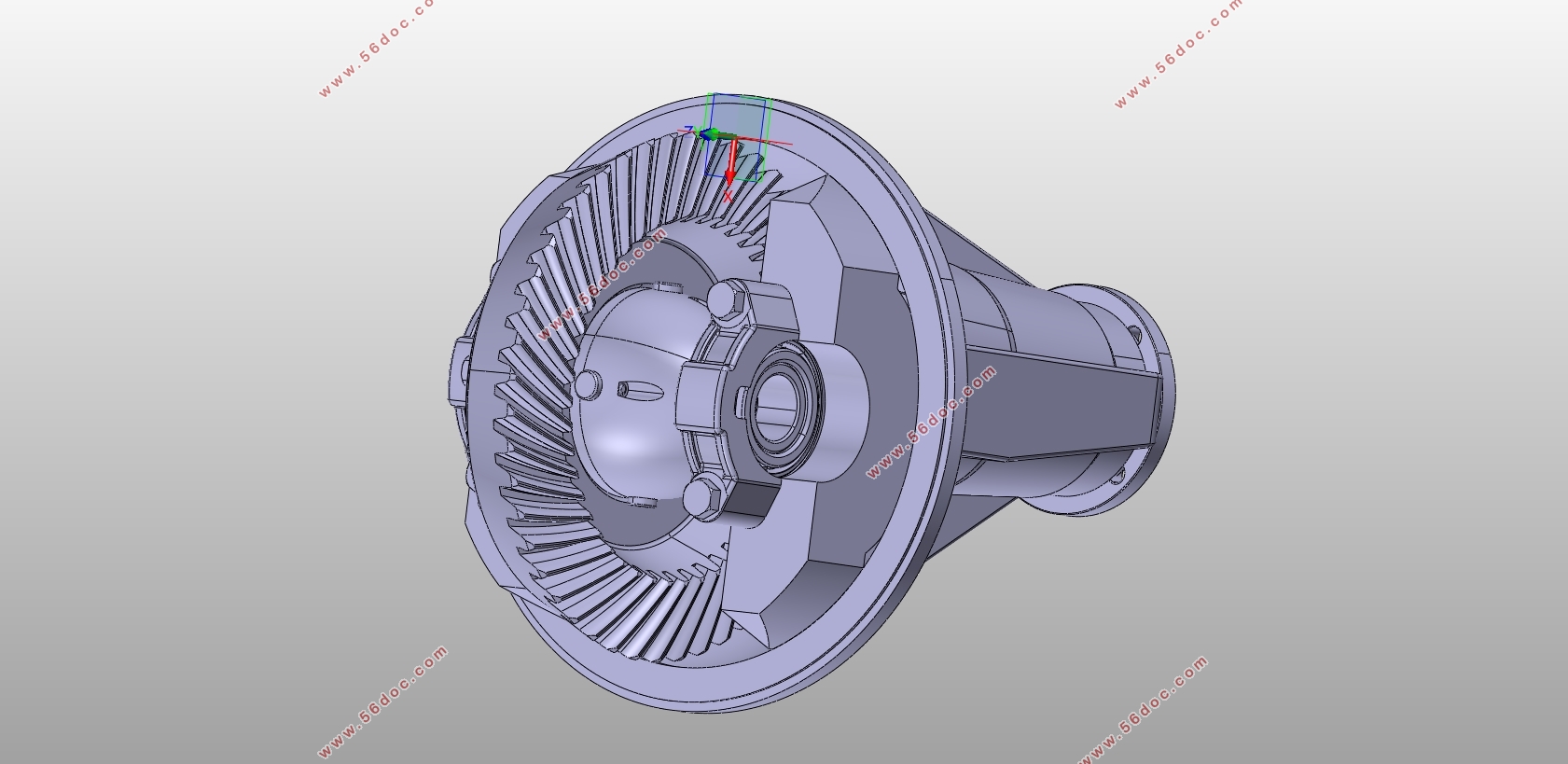The height and width of the screenshot is (764, 1568).
Task: Select the small hole on end flange
Action: [1134, 333]
